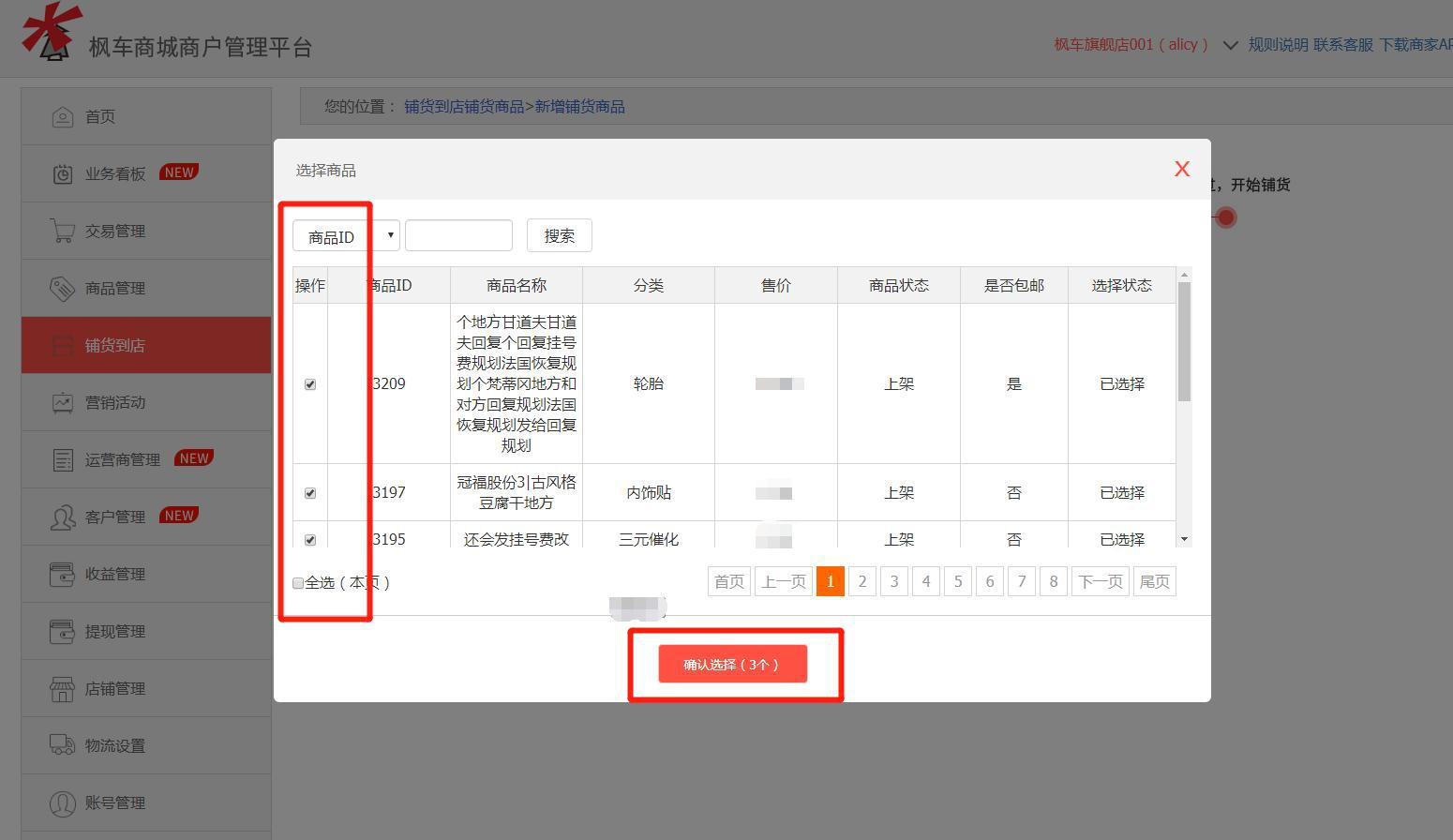Image resolution: width=1453 pixels, height=840 pixels.
Task: Expand the account dropdown arrow beside 枫车旗舰店001
Action: (1230, 45)
